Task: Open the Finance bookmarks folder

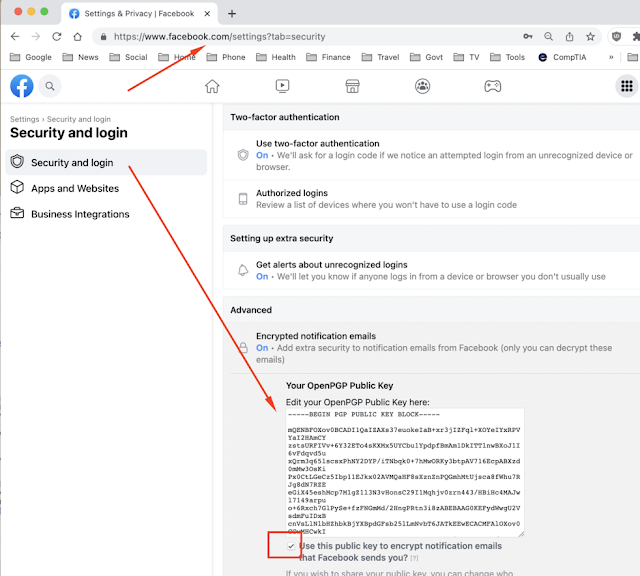Action: pyautogui.click(x=329, y=57)
